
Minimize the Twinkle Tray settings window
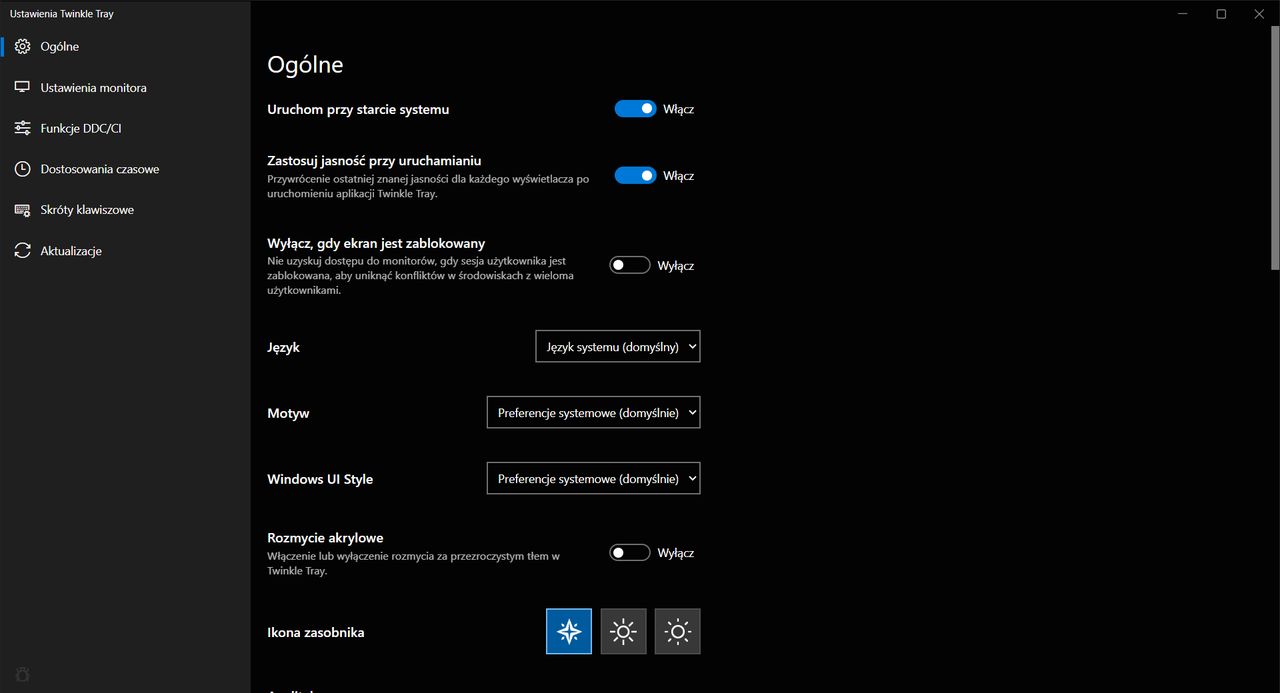1183,14
